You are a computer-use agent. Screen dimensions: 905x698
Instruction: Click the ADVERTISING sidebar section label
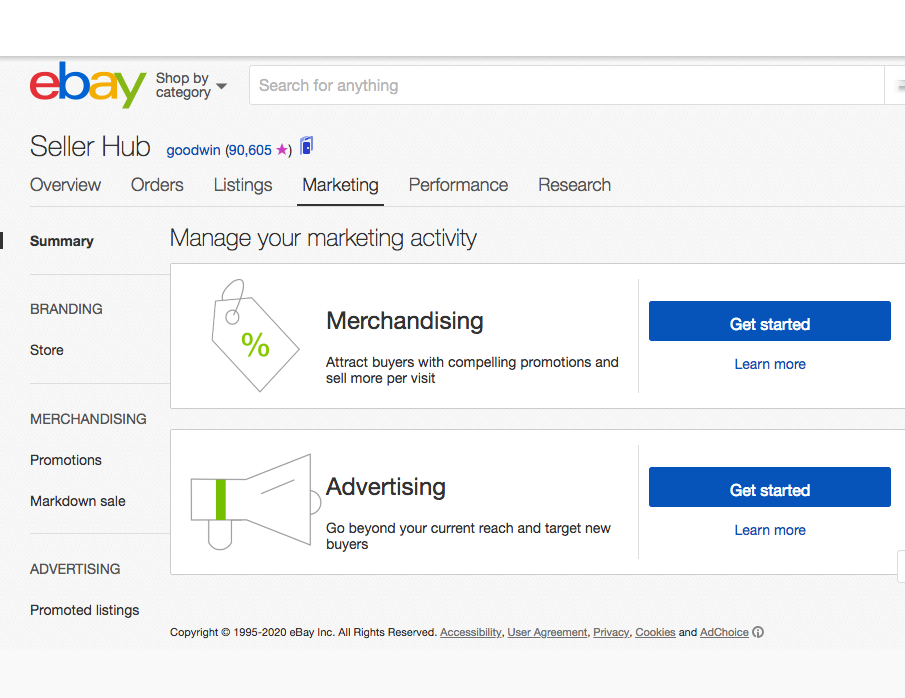pos(75,569)
